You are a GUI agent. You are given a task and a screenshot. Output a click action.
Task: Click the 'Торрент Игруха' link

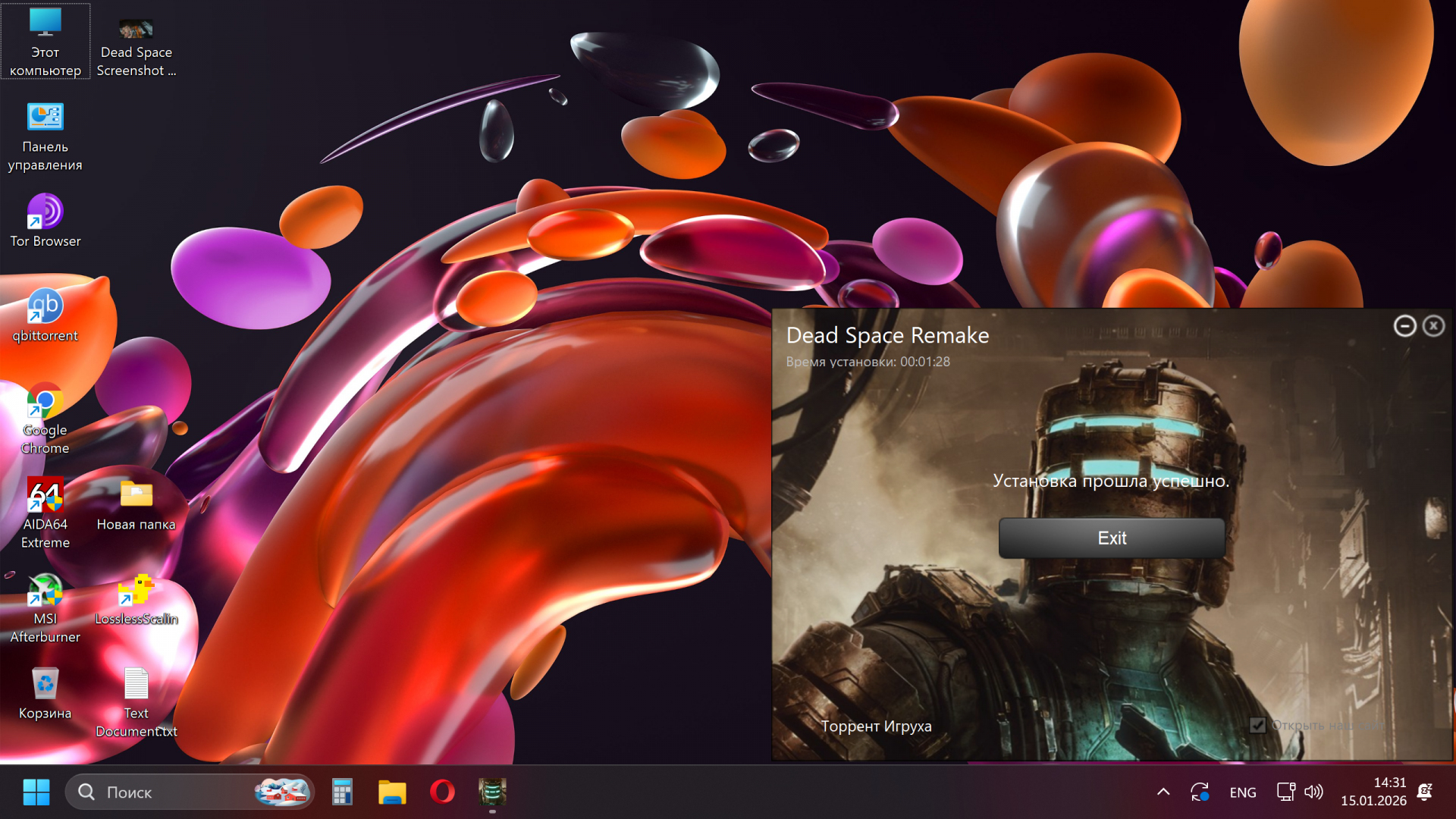pos(876,726)
